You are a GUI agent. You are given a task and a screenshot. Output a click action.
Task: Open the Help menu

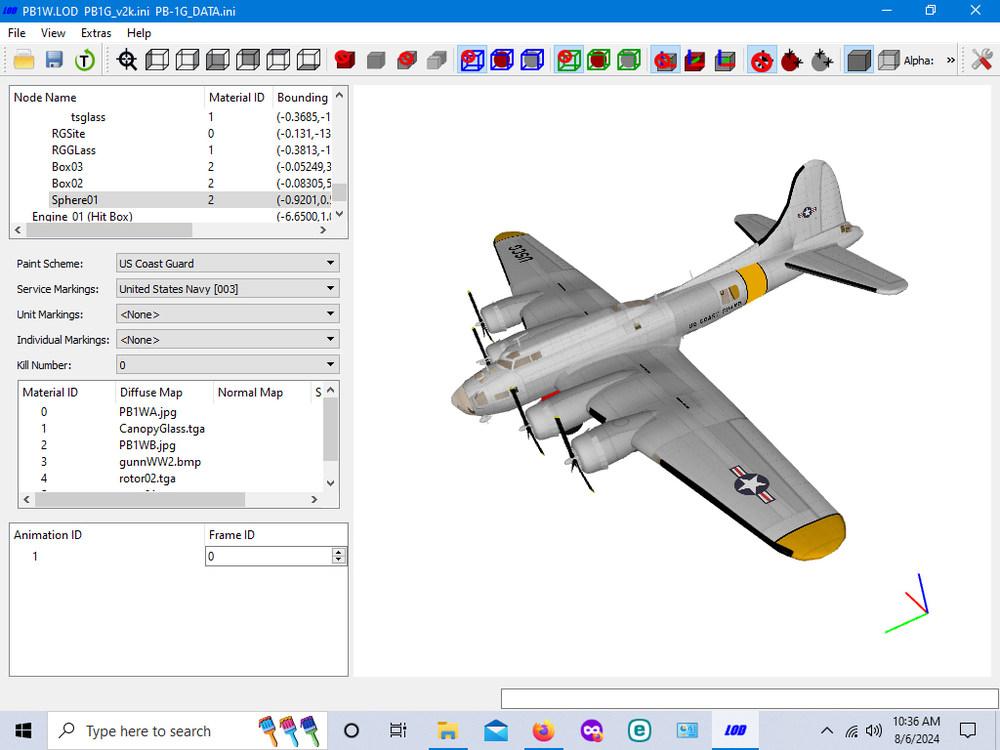pos(139,33)
